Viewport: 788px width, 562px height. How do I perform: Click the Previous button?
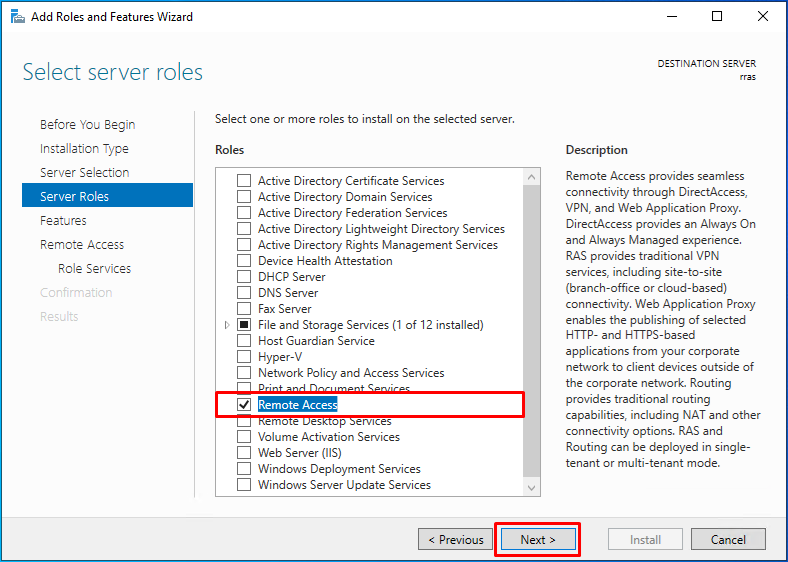455,539
